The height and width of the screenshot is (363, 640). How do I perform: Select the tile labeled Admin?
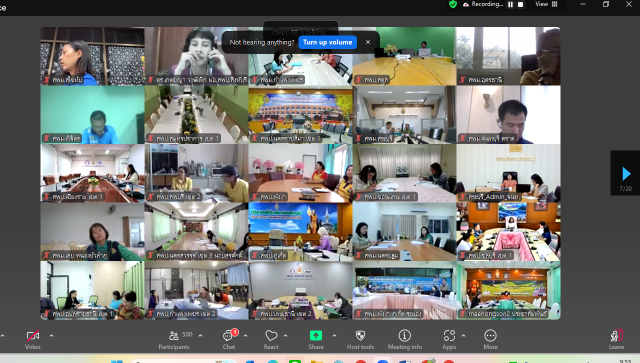(x=508, y=173)
